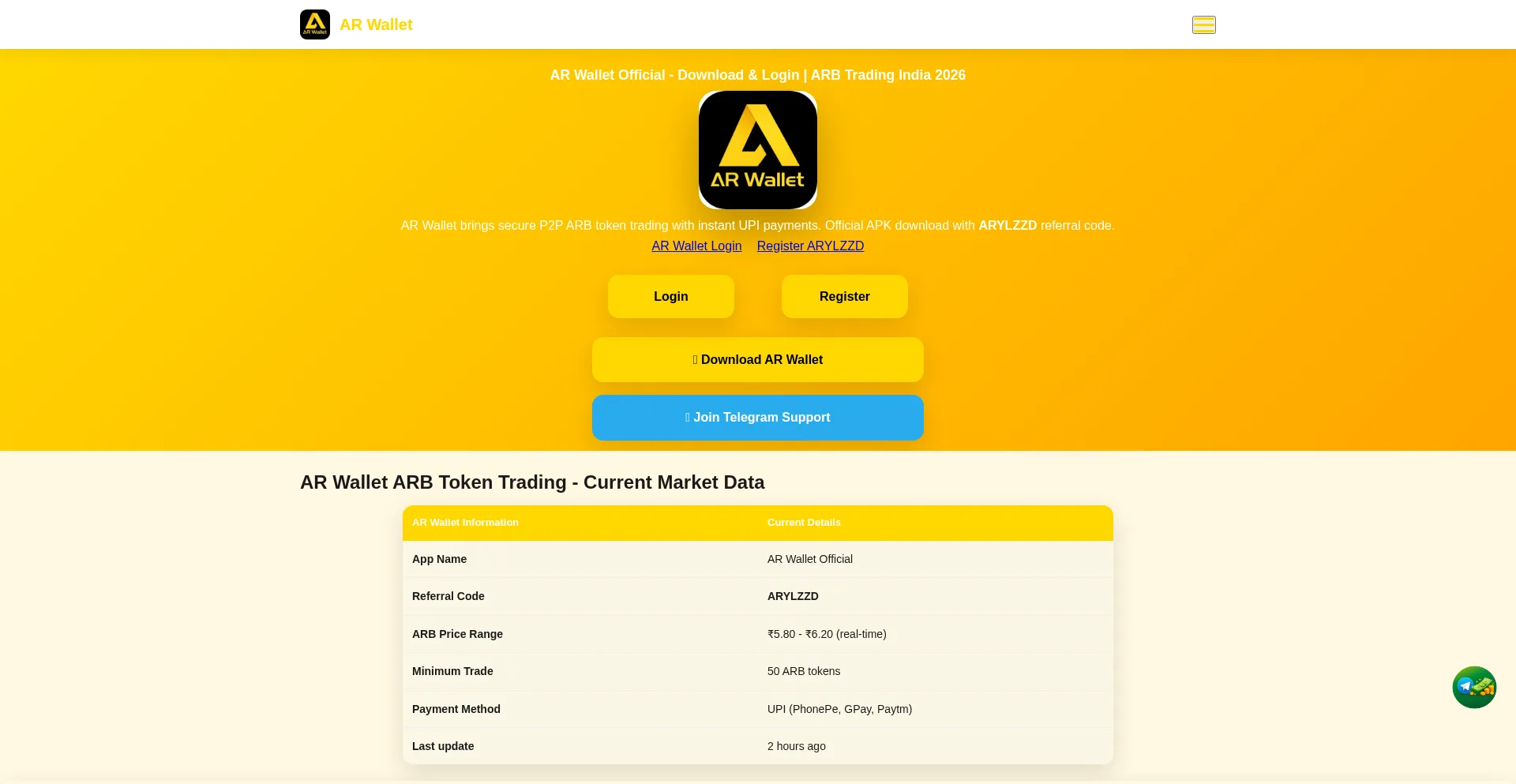Screen dimensions: 1516x784
Task: Select the UPI (PhonePe, GPay, Paytm) value
Action: 839,709
